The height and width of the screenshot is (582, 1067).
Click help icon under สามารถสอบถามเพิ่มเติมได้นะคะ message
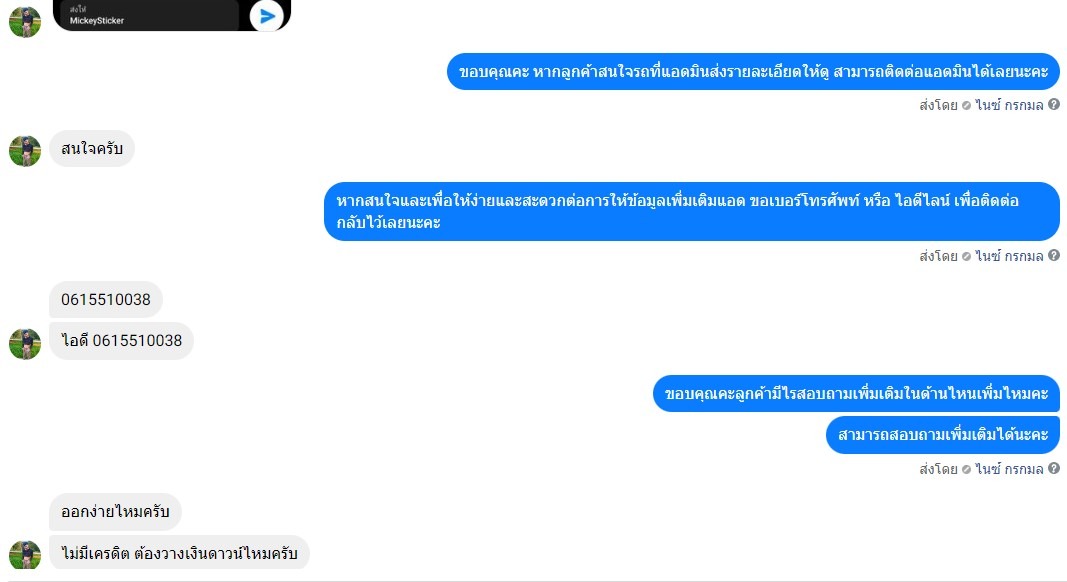click(1053, 468)
